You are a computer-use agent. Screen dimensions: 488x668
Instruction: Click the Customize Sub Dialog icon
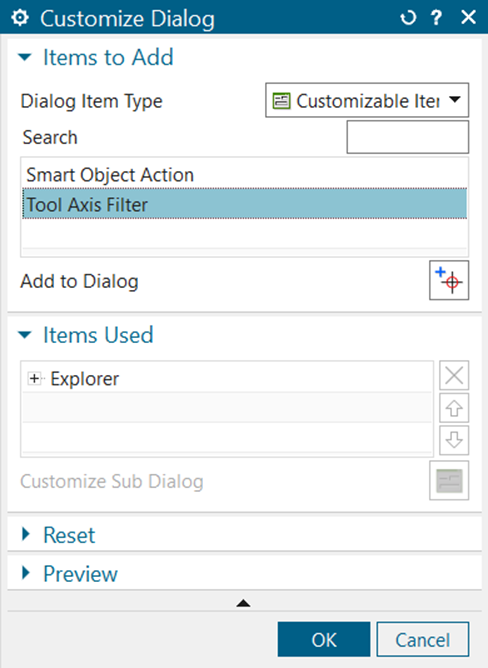(449, 480)
